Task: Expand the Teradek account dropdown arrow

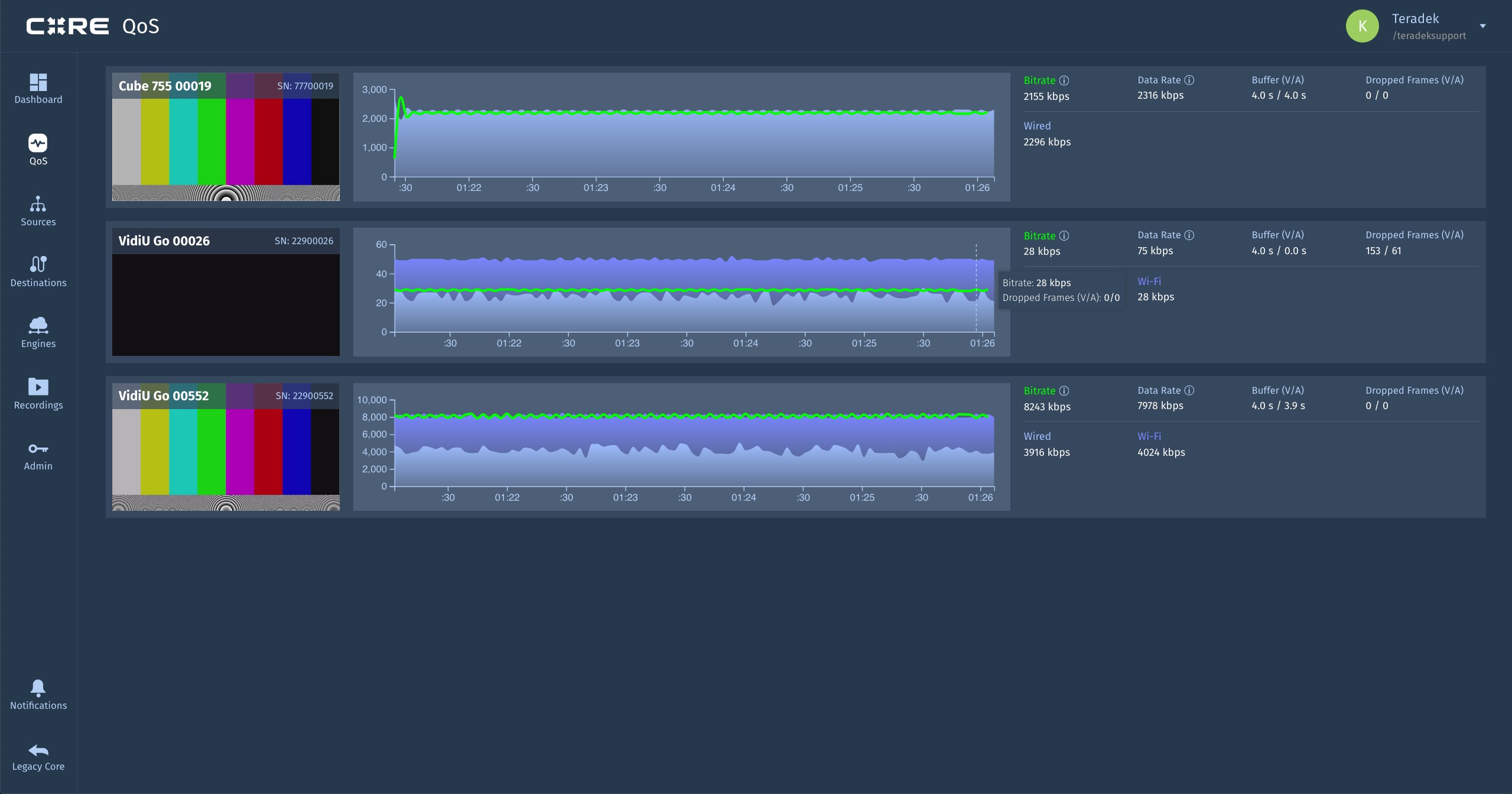Action: pyautogui.click(x=1482, y=26)
